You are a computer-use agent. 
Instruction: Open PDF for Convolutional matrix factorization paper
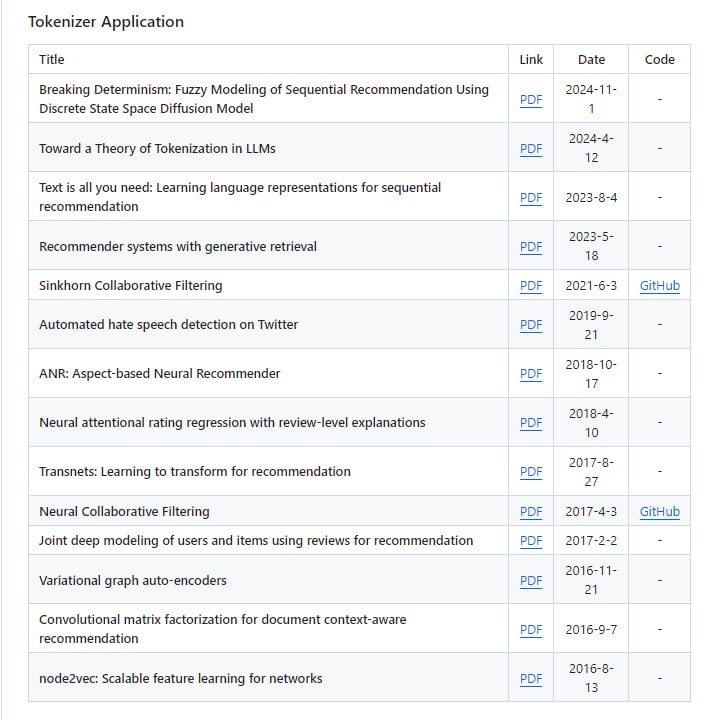[531, 629]
